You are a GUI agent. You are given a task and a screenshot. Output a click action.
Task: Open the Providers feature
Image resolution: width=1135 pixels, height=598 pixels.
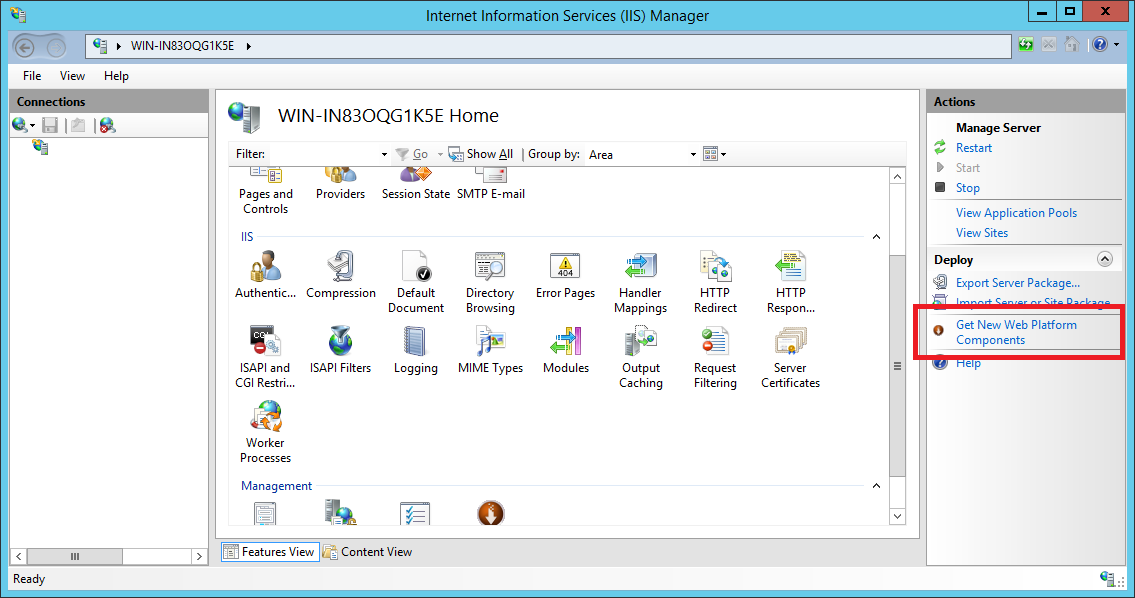pos(340,185)
